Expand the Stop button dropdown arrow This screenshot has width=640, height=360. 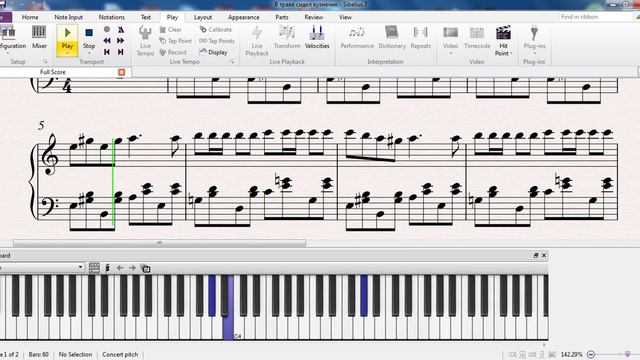89,53
